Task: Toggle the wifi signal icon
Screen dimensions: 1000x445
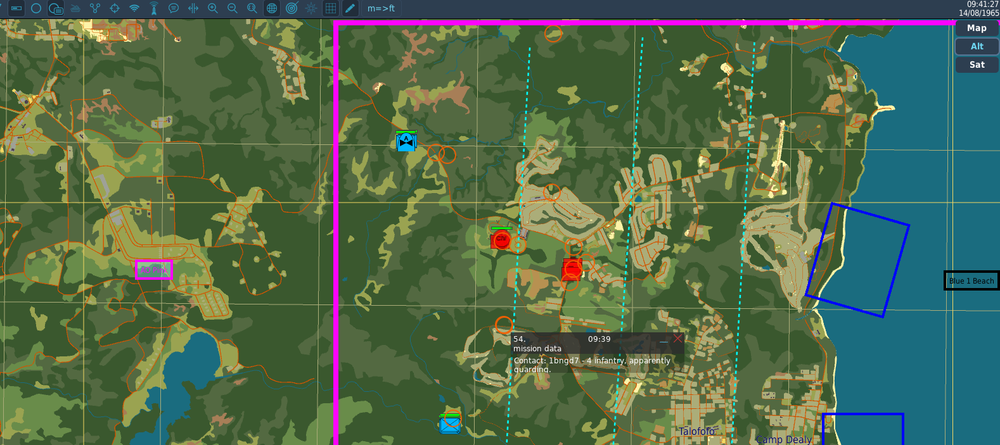Action: (134, 9)
